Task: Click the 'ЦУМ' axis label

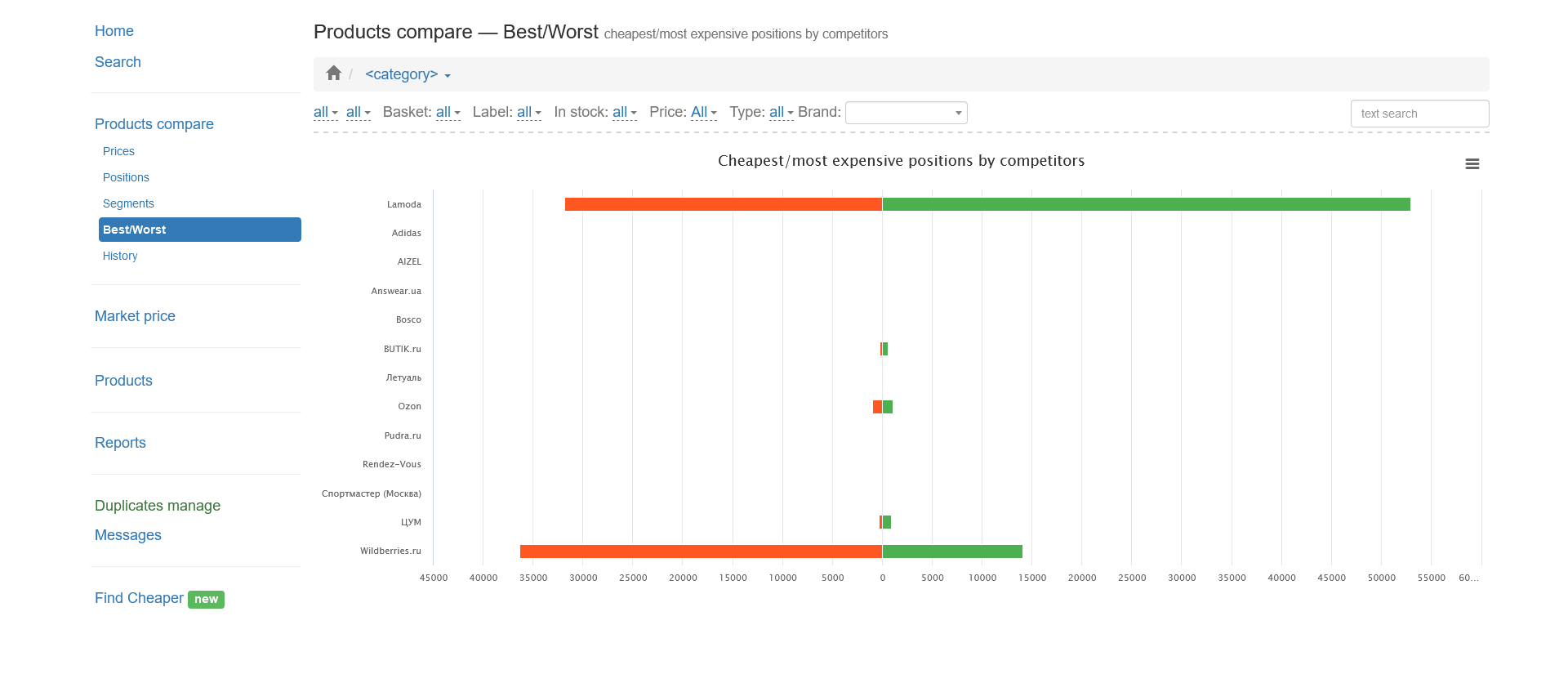Action: pyautogui.click(x=411, y=522)
